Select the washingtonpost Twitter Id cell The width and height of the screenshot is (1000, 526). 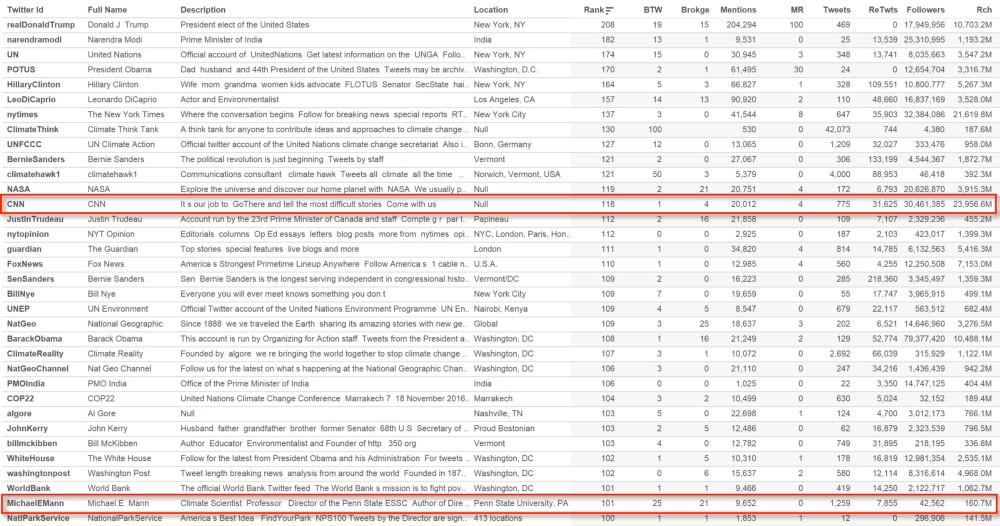click(38, 473)
